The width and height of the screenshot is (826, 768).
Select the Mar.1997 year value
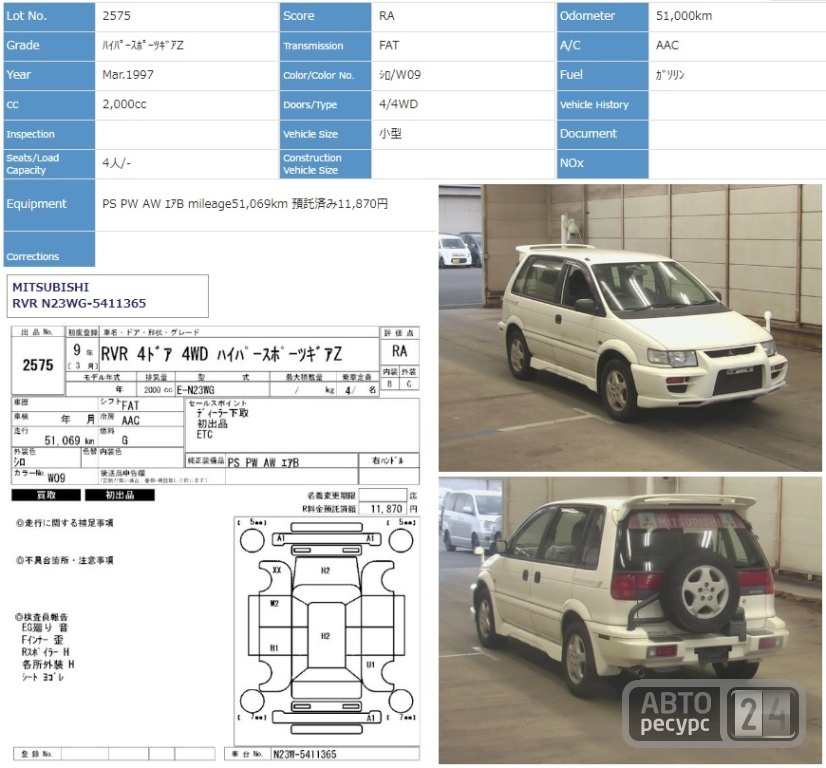coord(128,75)
